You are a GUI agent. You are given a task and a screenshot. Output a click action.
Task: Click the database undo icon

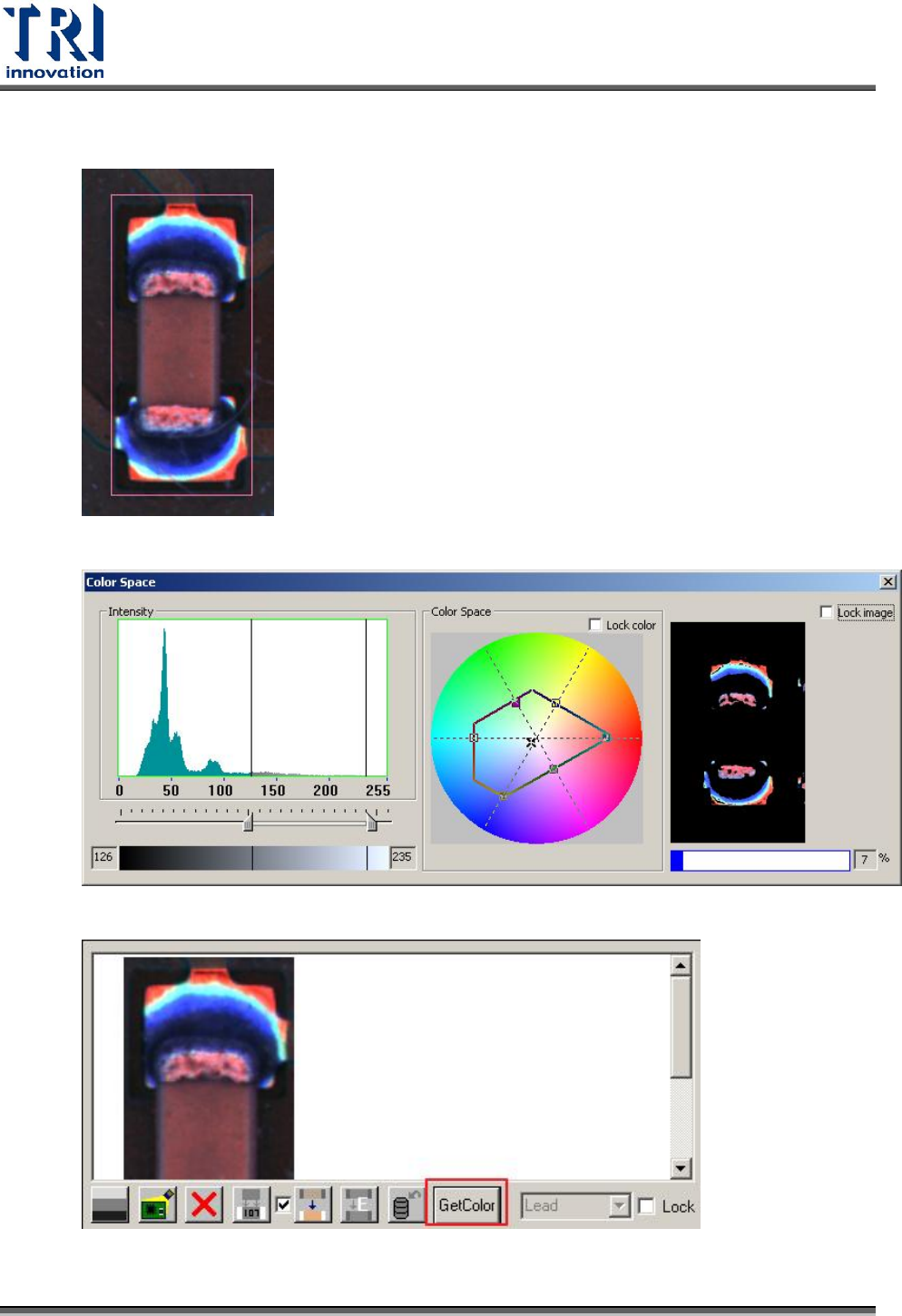406,1204
